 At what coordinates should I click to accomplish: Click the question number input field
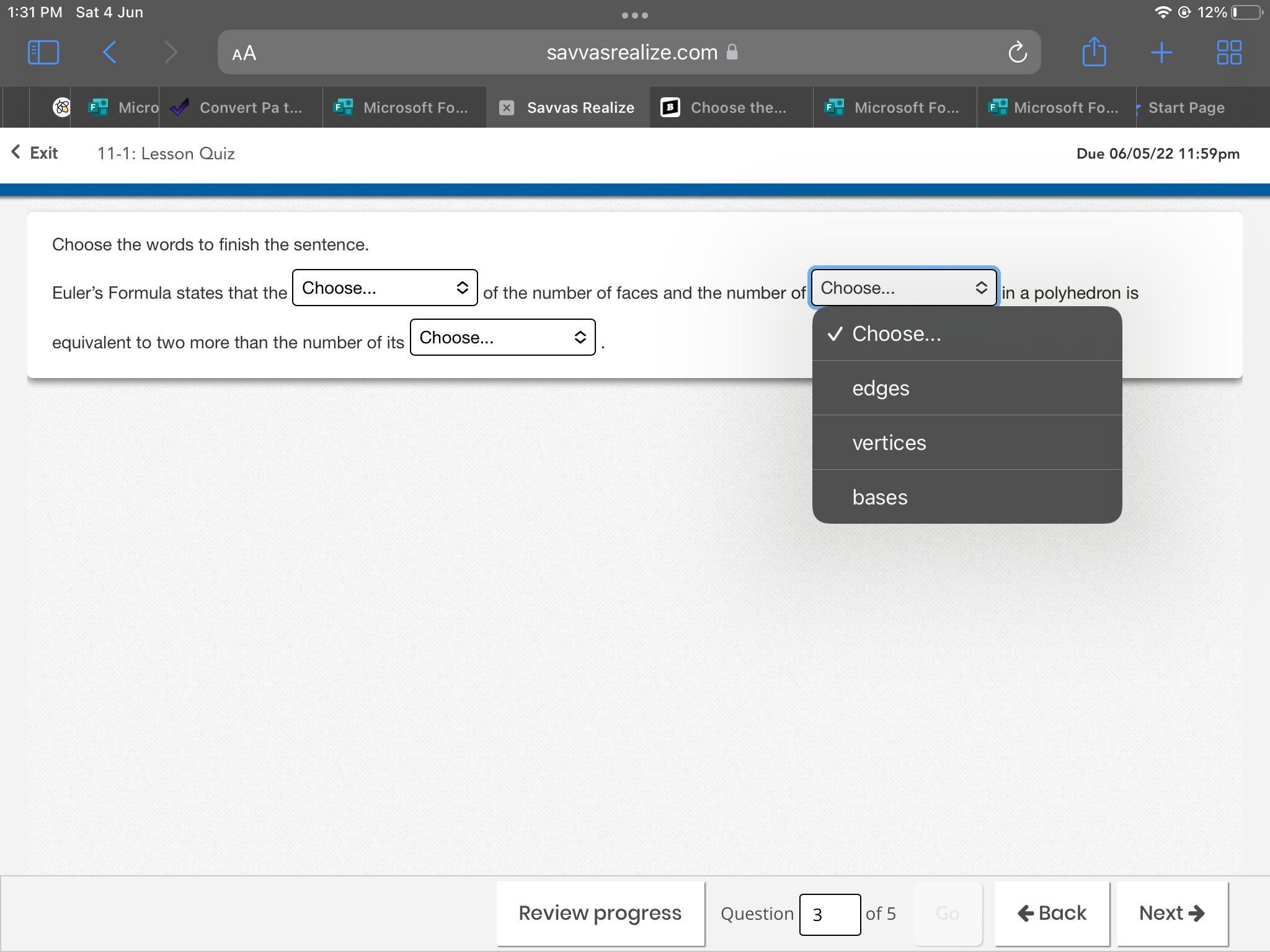pyautogui.click(x=829, y=914)
